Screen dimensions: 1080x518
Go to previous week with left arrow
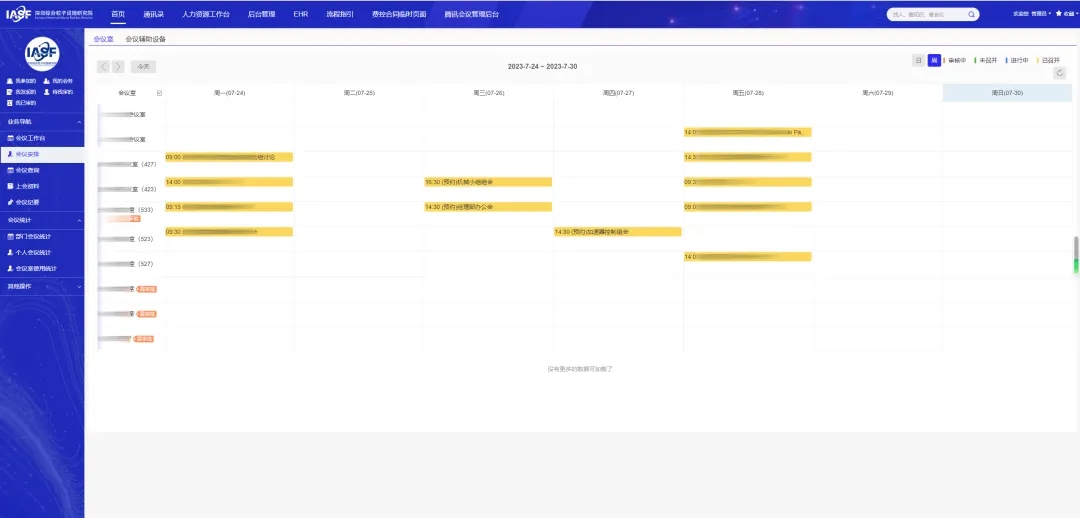tap(103, 67)
